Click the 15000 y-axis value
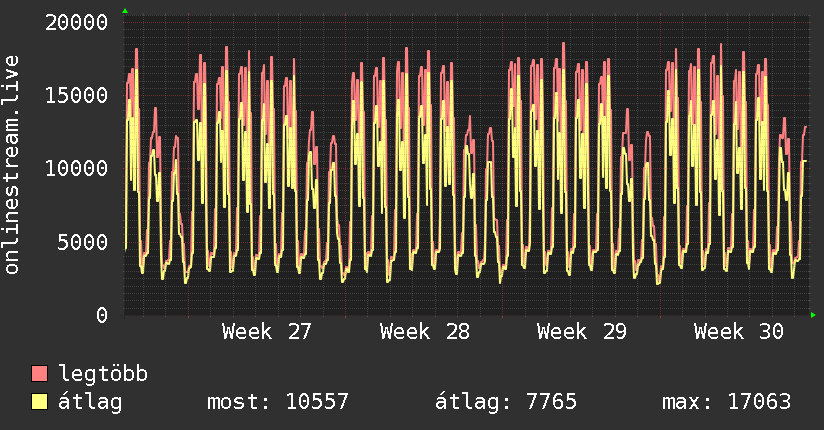This screenshot has height=430, width=824. pyautogui.click(x=77, y=95)
